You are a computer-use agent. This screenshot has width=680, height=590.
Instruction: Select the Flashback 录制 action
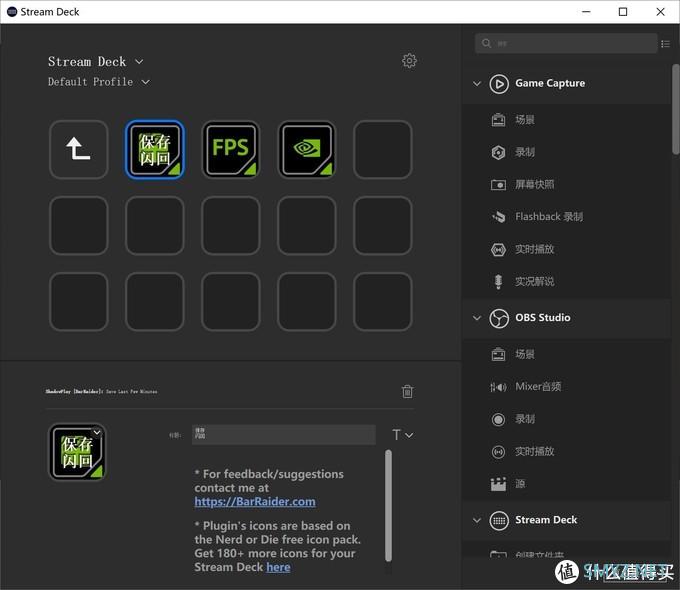pos(548,217)
